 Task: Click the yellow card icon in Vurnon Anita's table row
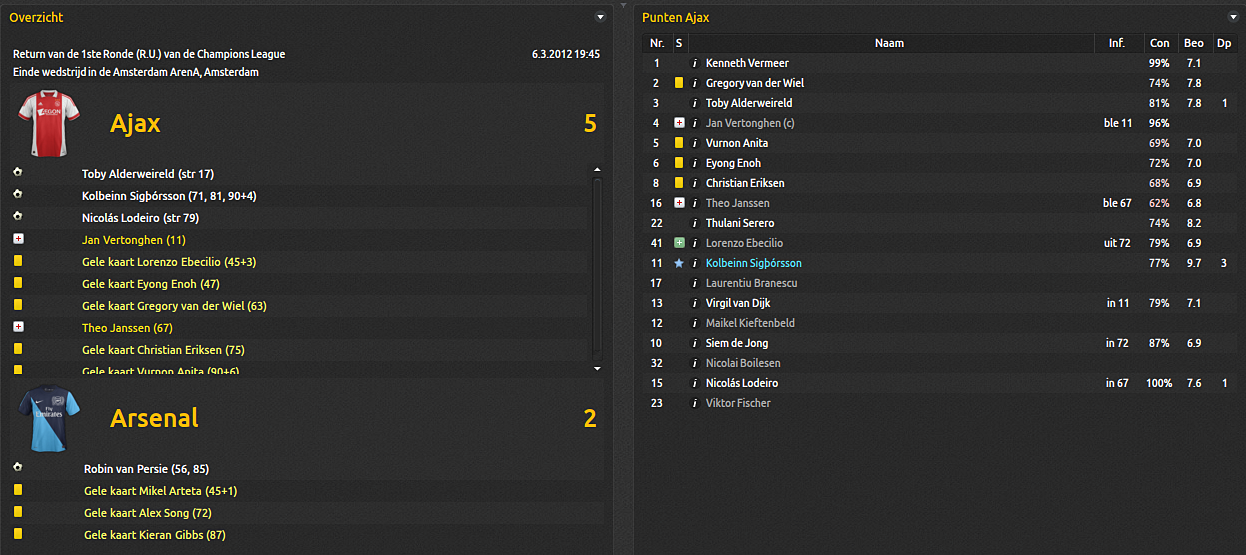[x=679, y=143]
